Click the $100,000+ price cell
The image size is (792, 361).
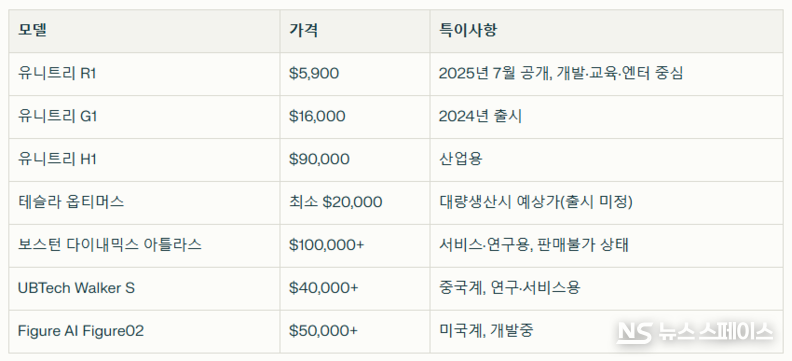point(355,245)
